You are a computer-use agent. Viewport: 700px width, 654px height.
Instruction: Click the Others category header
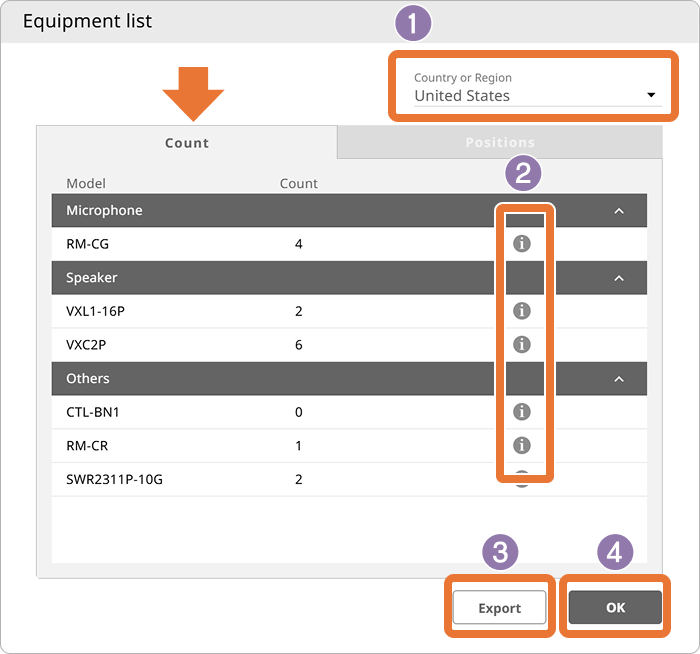point(349,379)
